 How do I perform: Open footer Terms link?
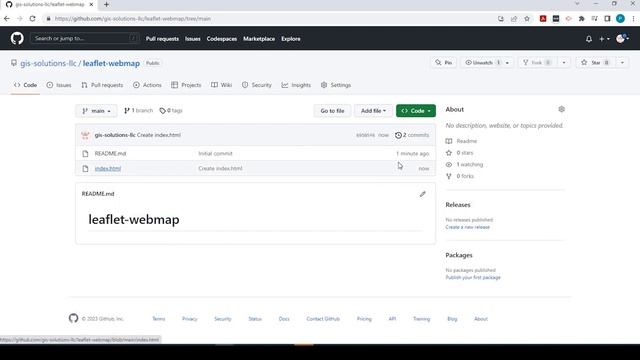coord(159,319)
